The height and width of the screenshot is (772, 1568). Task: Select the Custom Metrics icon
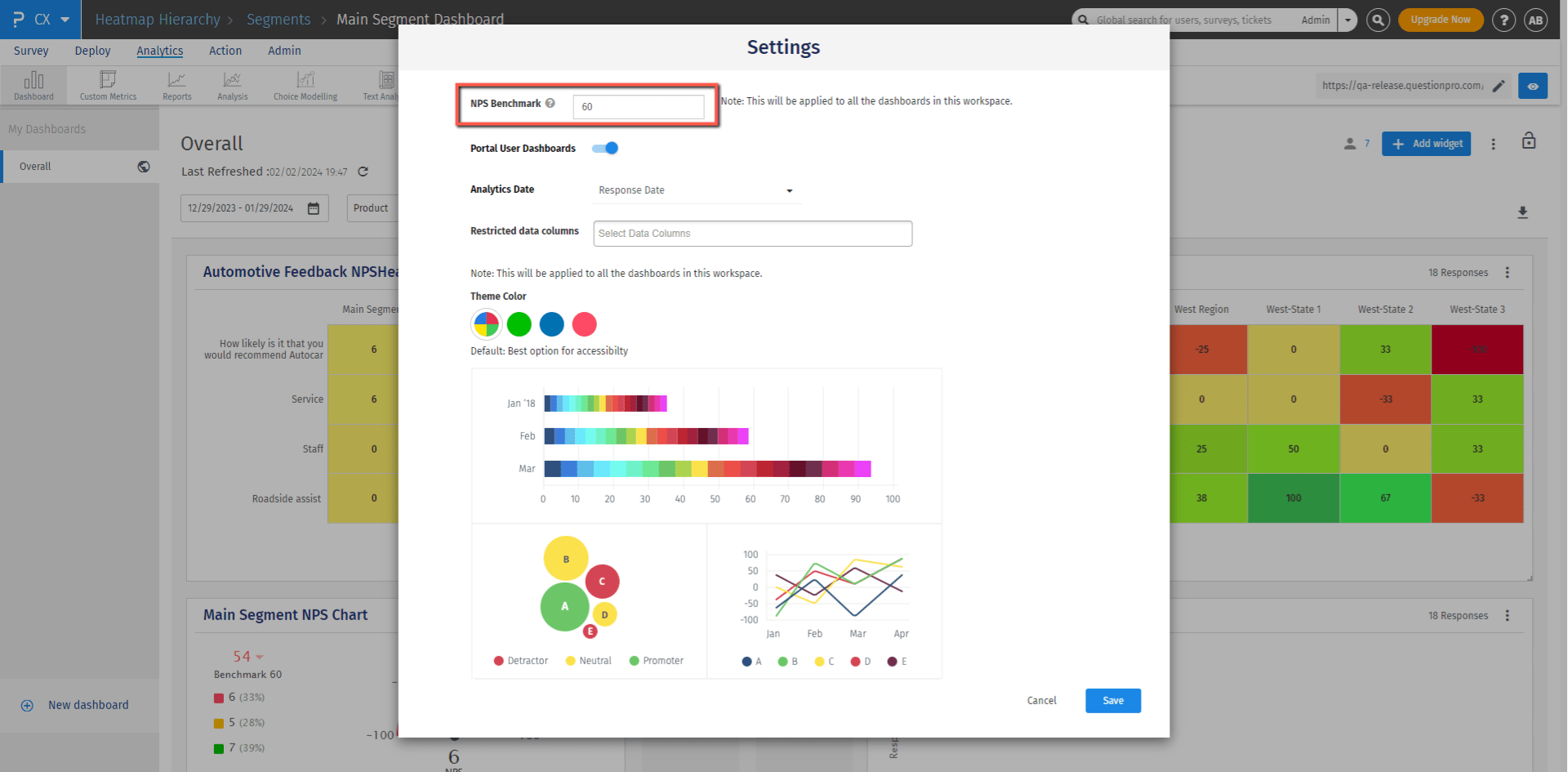[107, 84]
